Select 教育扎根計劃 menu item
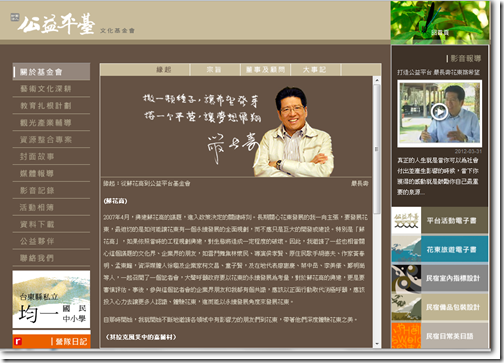The width and height of the screenshot is (504, 363). tap(51, 106)
